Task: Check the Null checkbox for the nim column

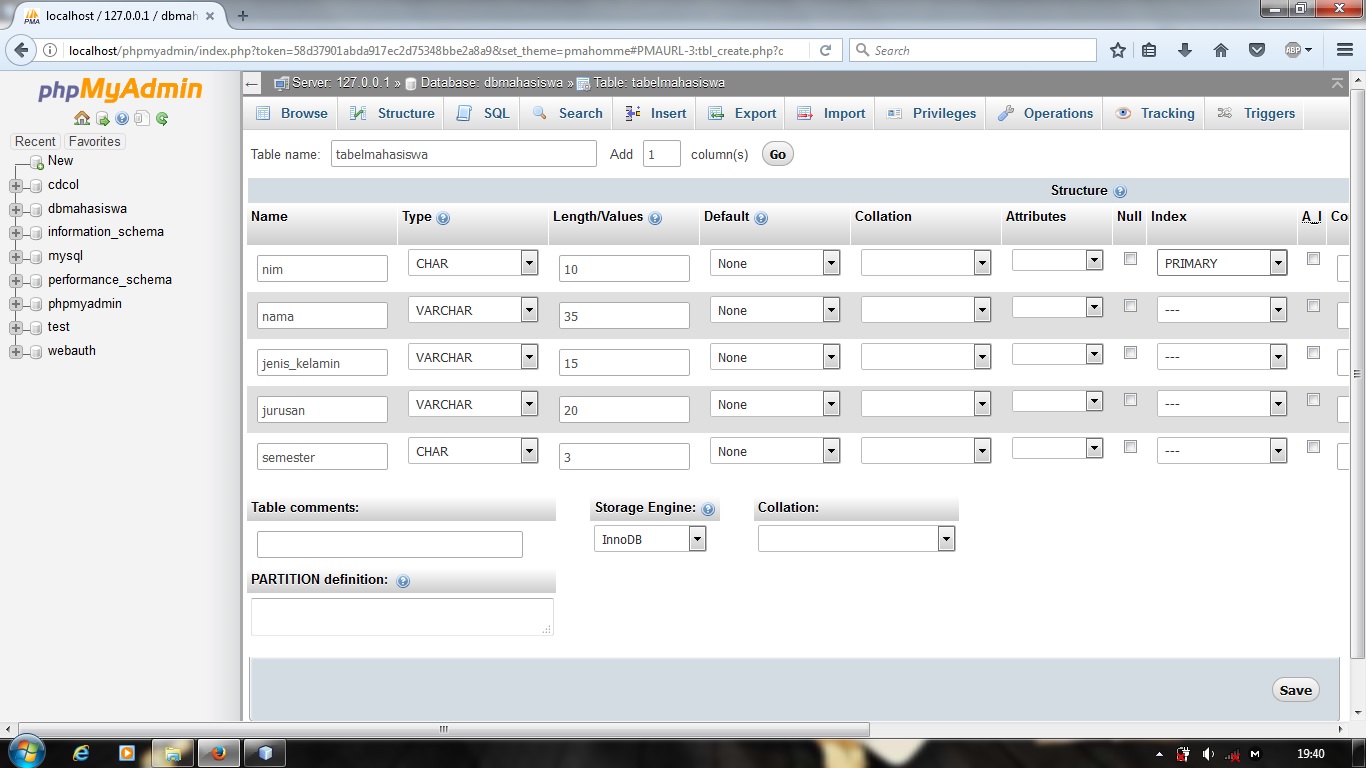Action: point(1130,258)
